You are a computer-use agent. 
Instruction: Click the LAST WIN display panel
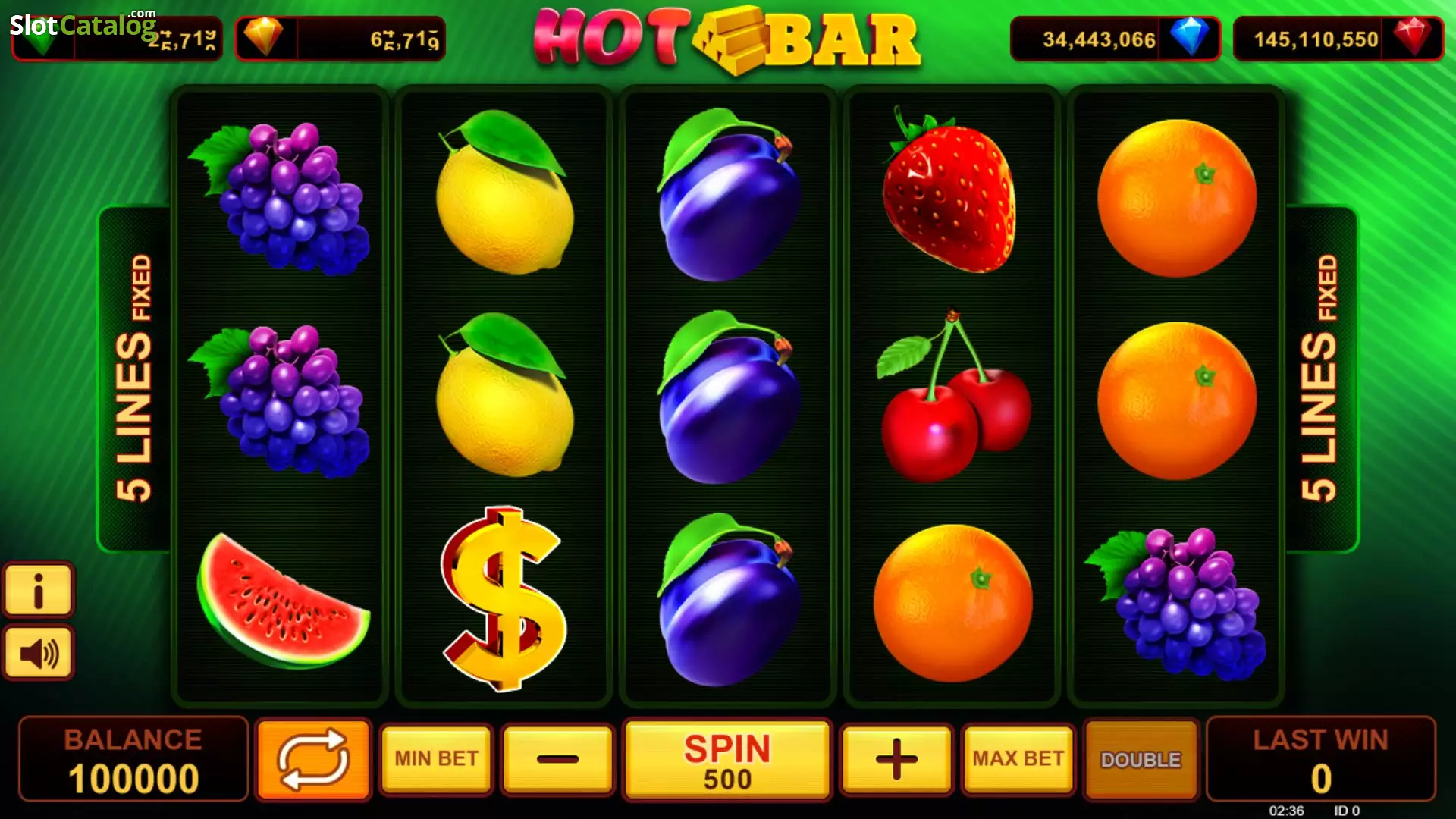[1320, 759]
